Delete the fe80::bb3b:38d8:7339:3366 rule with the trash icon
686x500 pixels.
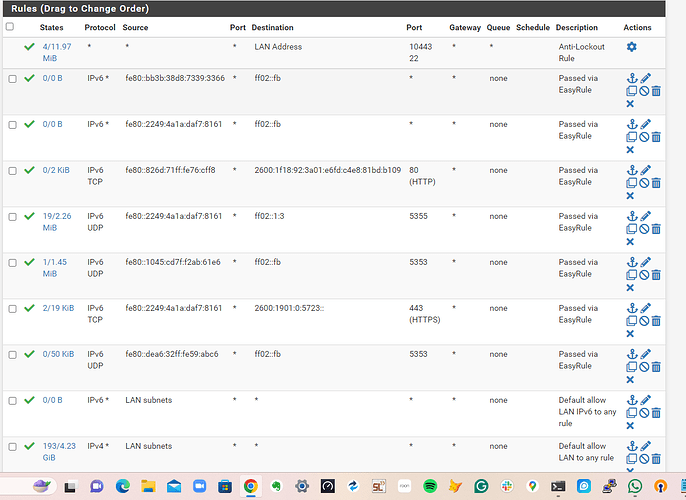coord(656,91)
